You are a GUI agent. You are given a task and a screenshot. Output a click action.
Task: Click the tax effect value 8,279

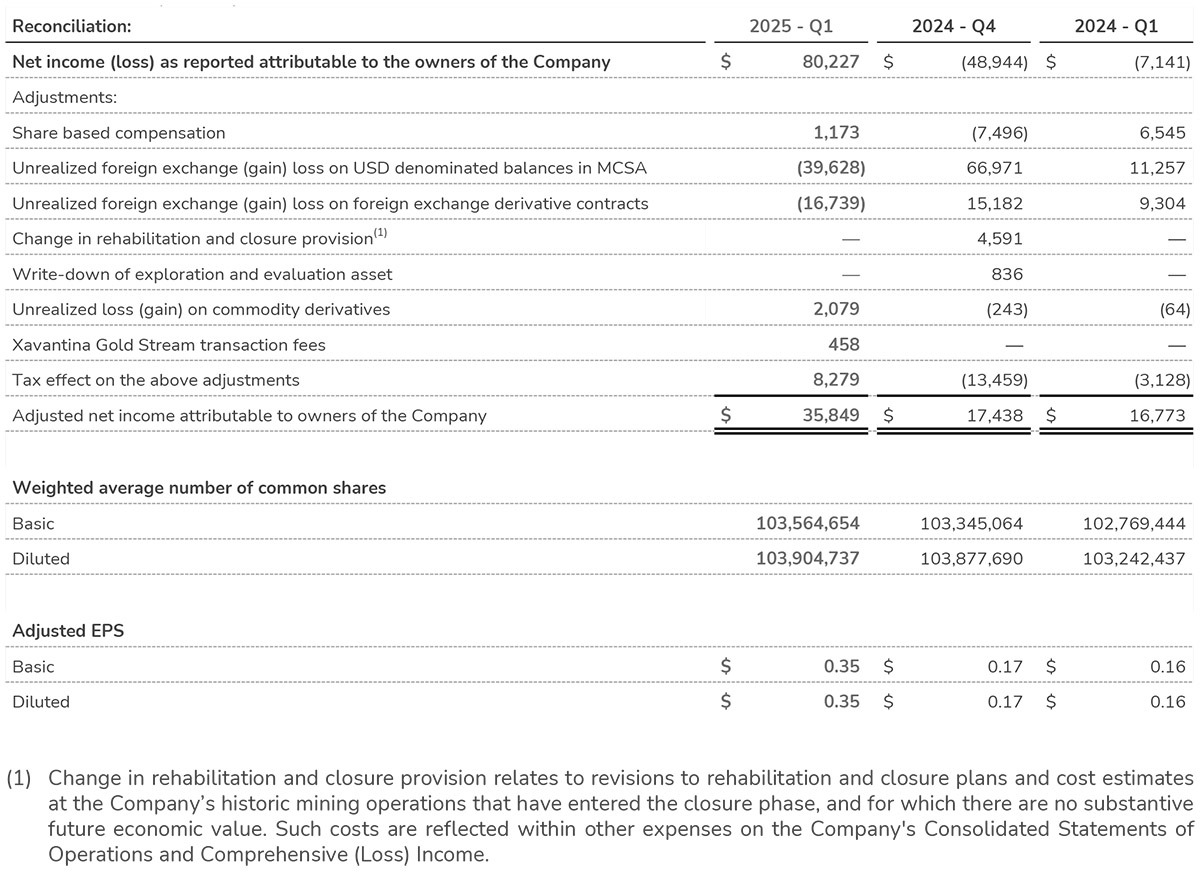836,380
